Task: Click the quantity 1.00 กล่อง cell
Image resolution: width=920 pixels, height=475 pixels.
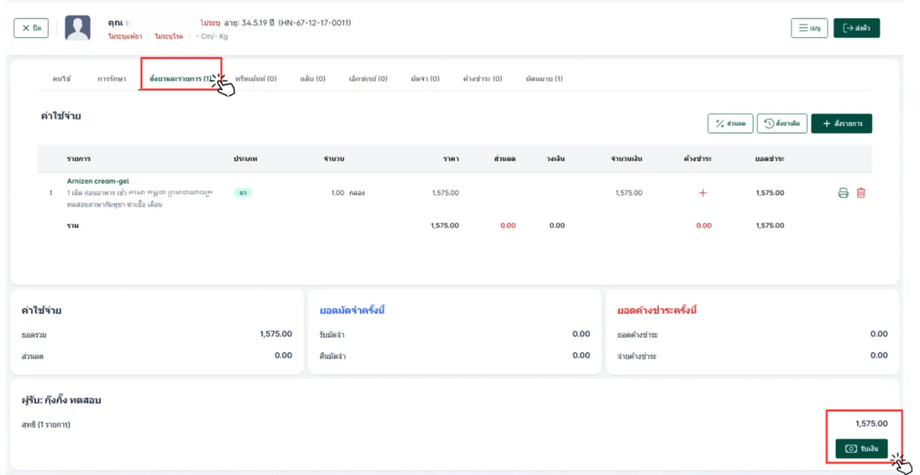Action: 348,193
